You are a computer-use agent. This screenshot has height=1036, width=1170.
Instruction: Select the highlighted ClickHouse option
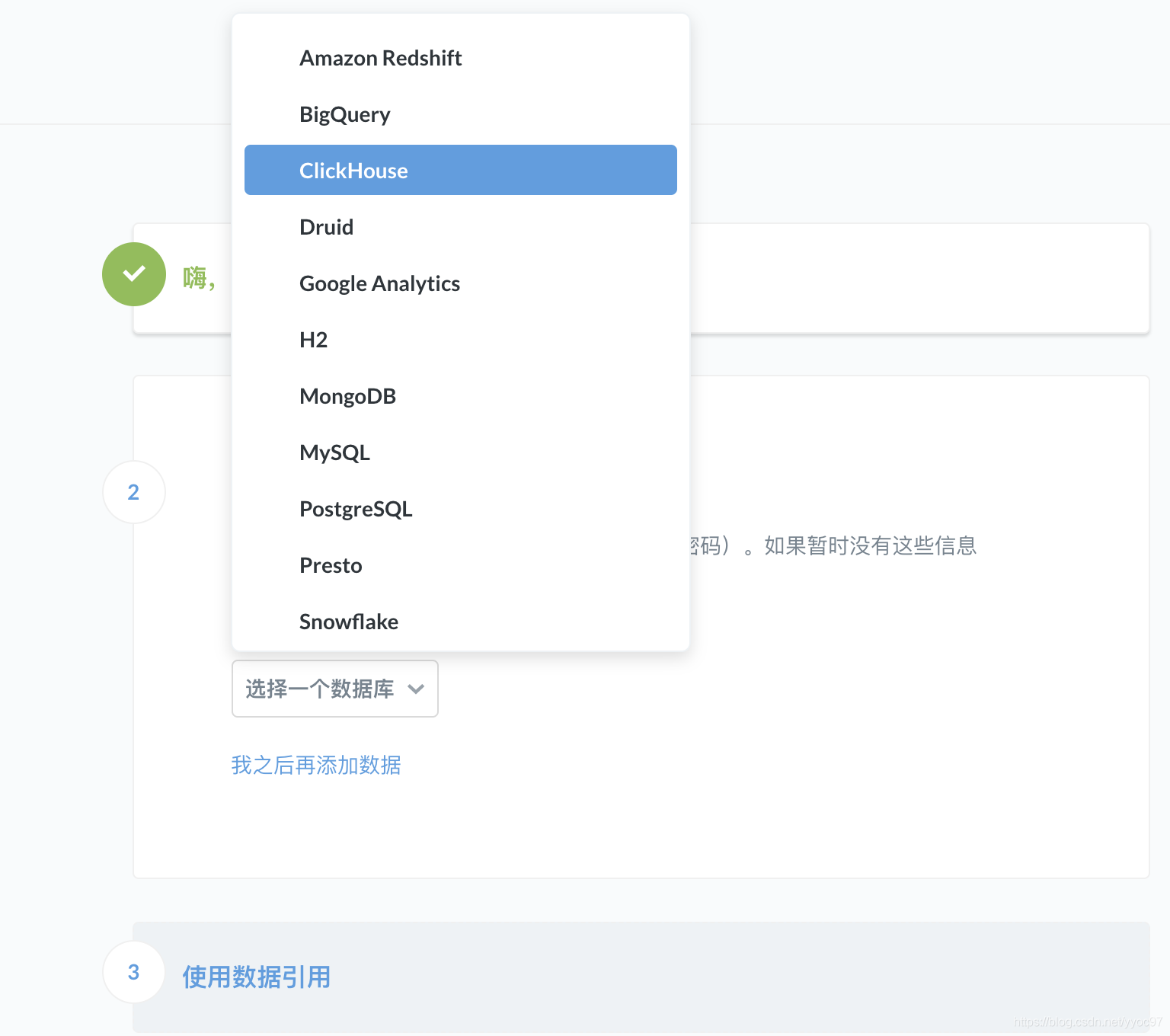460,170
